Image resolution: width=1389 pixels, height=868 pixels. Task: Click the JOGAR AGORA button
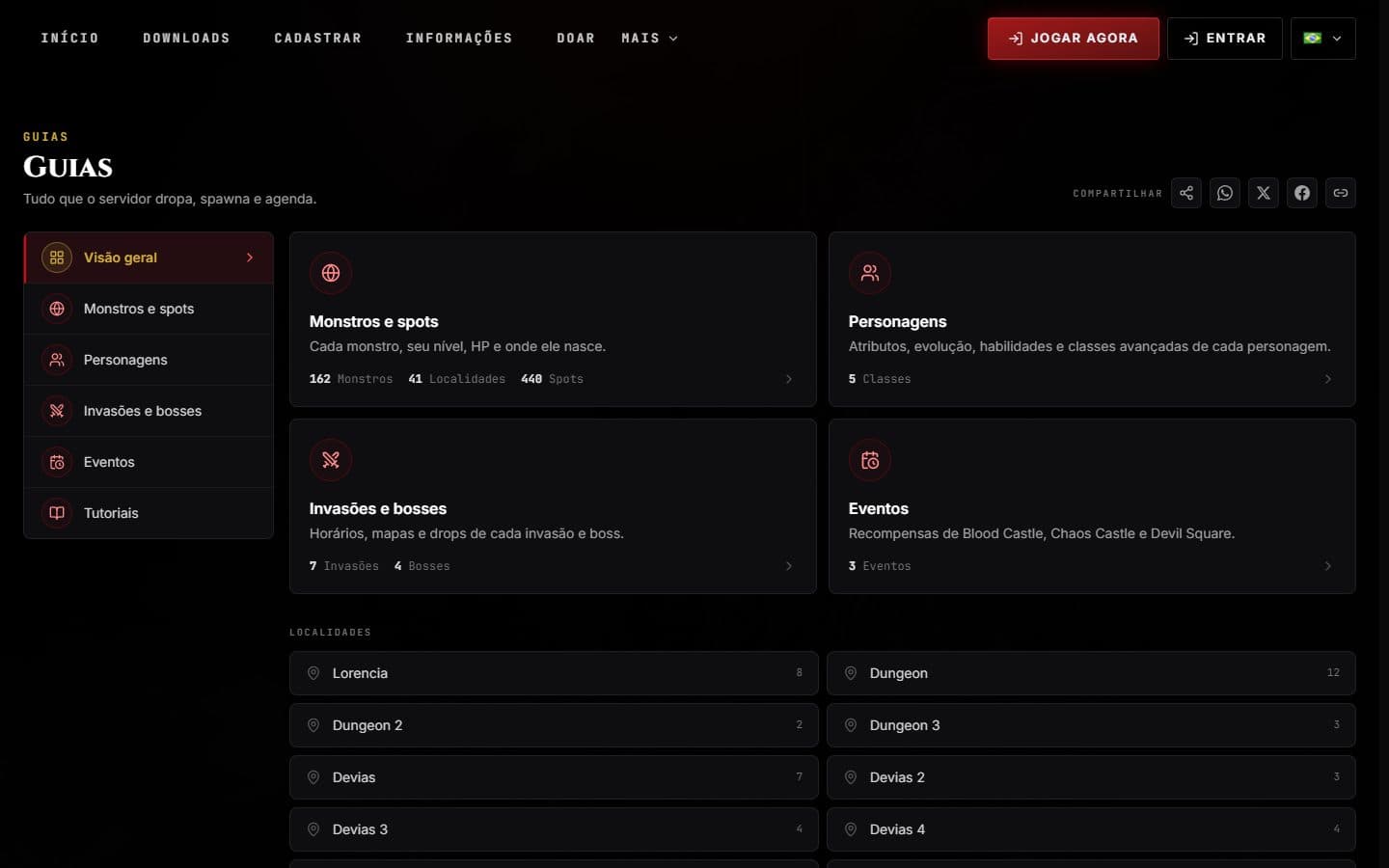(x=1074, y=39)
